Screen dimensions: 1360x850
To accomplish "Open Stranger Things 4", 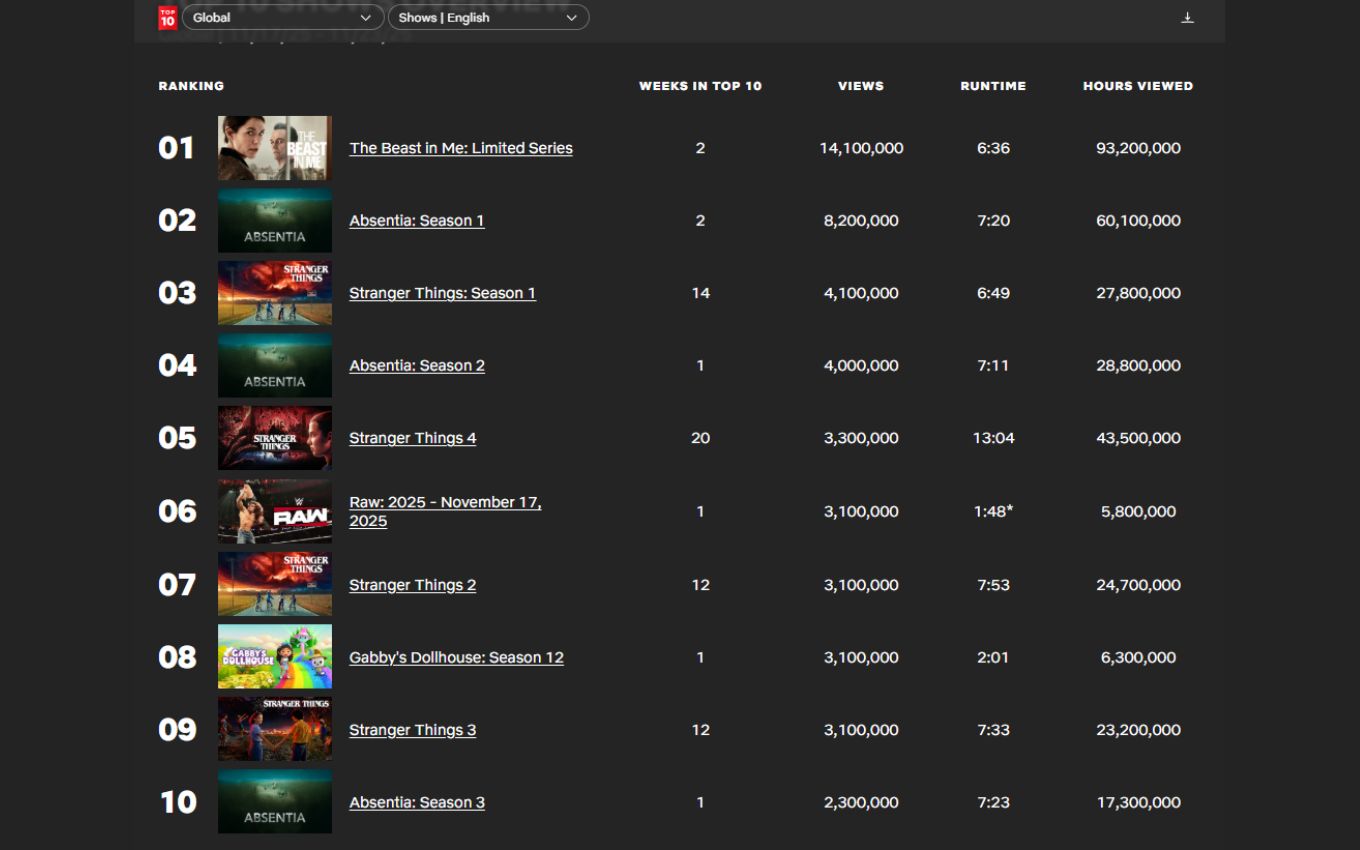I will pos(412,437).
